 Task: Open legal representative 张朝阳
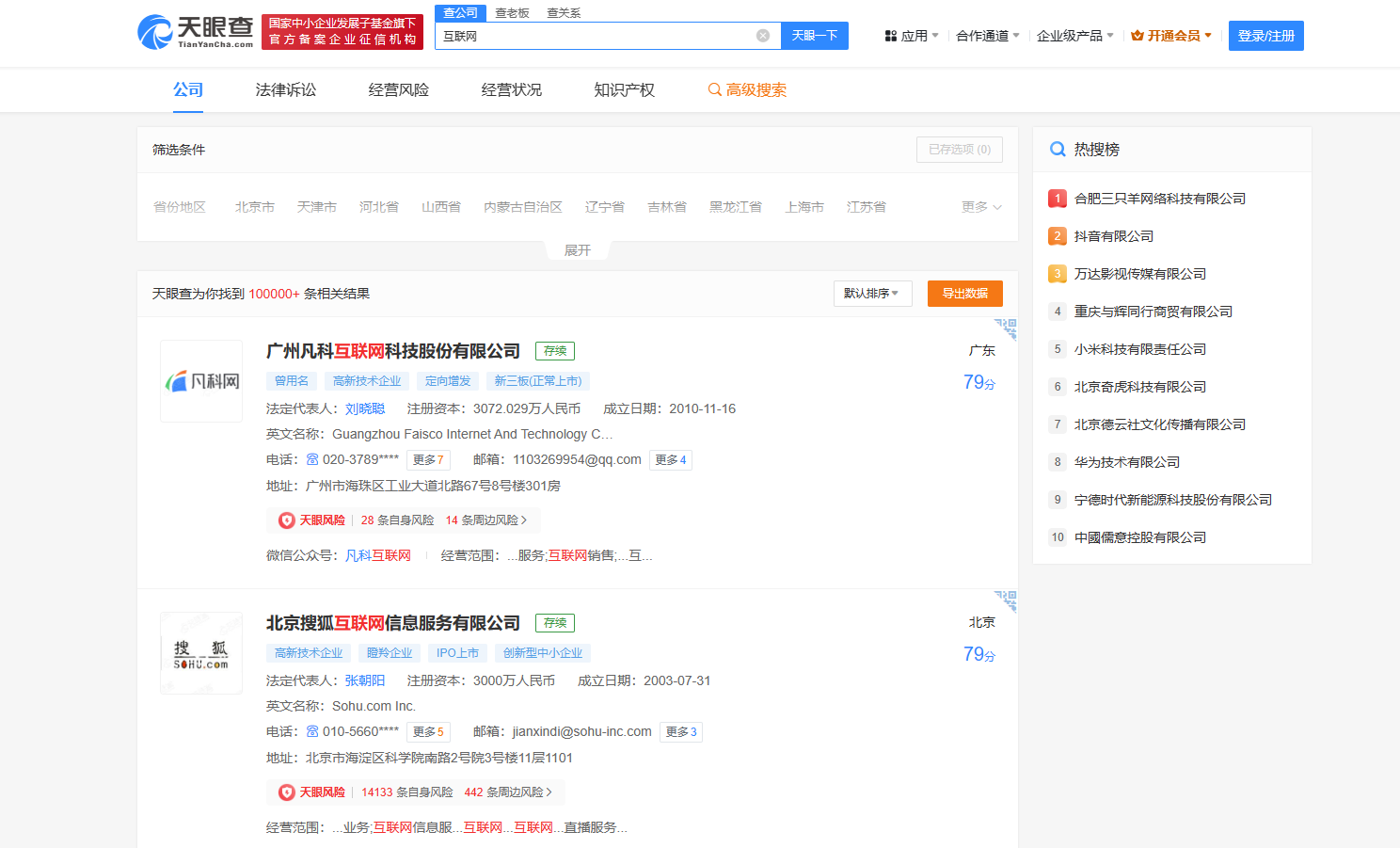click(365, 680)
